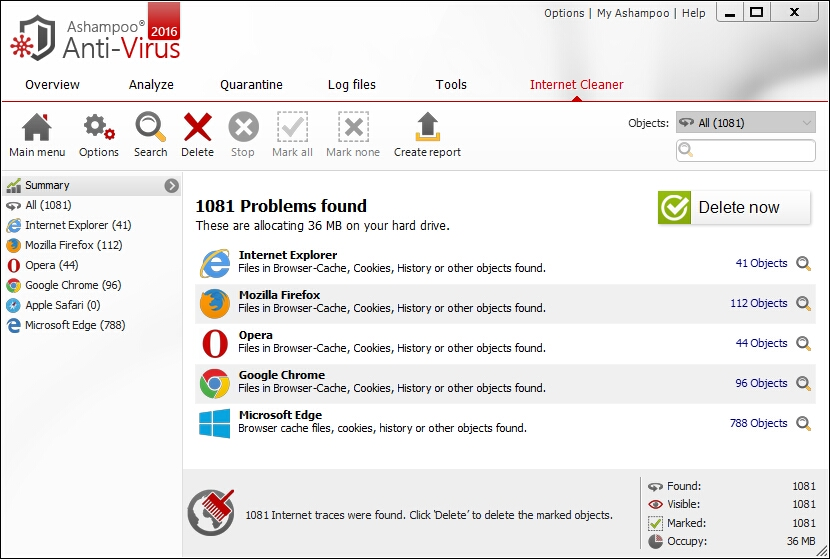Click magnifier icon in Mozilla Firefox row

pyautogui.click(x=804, y=303)
